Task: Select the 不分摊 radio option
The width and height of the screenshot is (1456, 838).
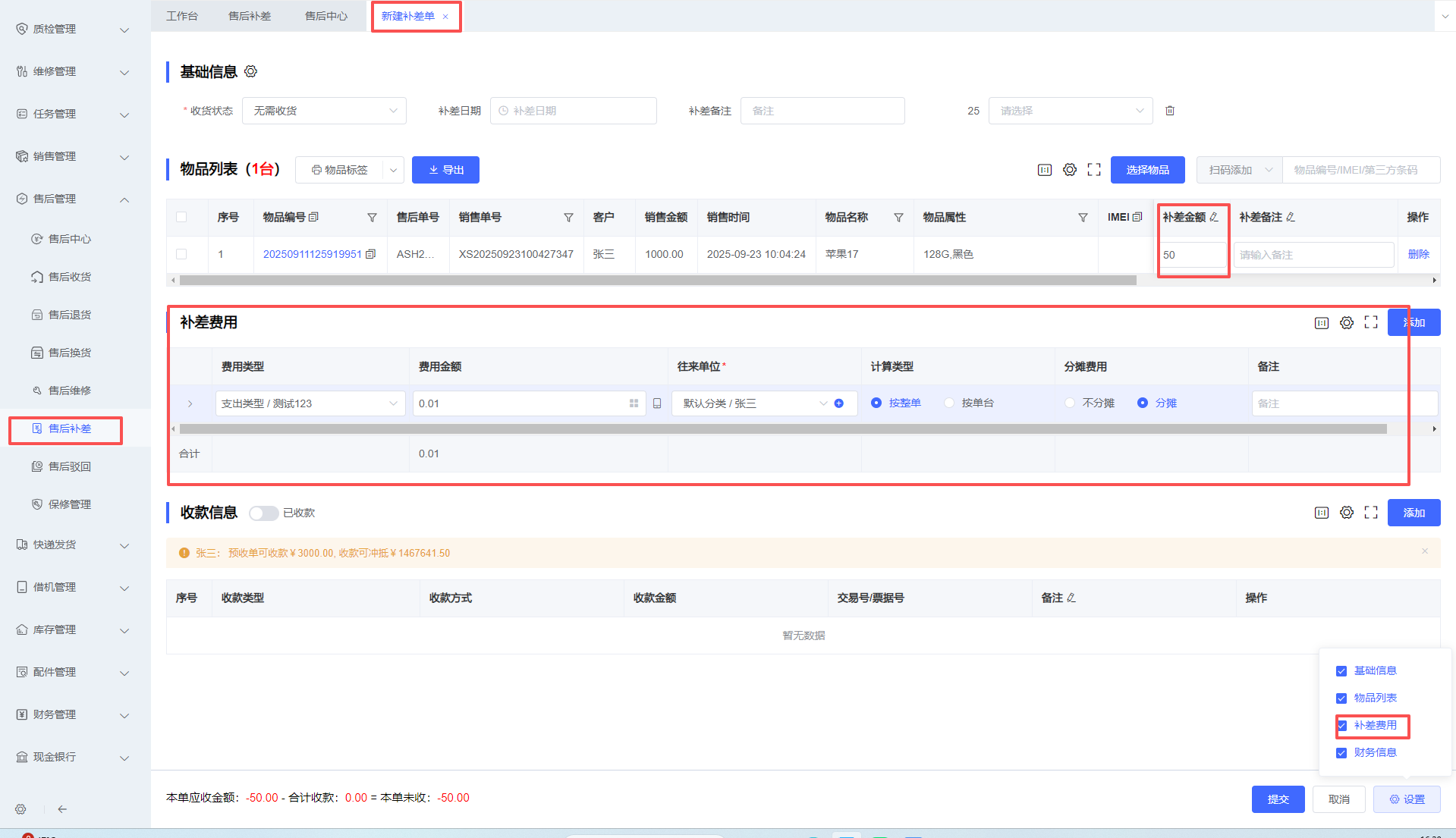Action: point(1070,403)
